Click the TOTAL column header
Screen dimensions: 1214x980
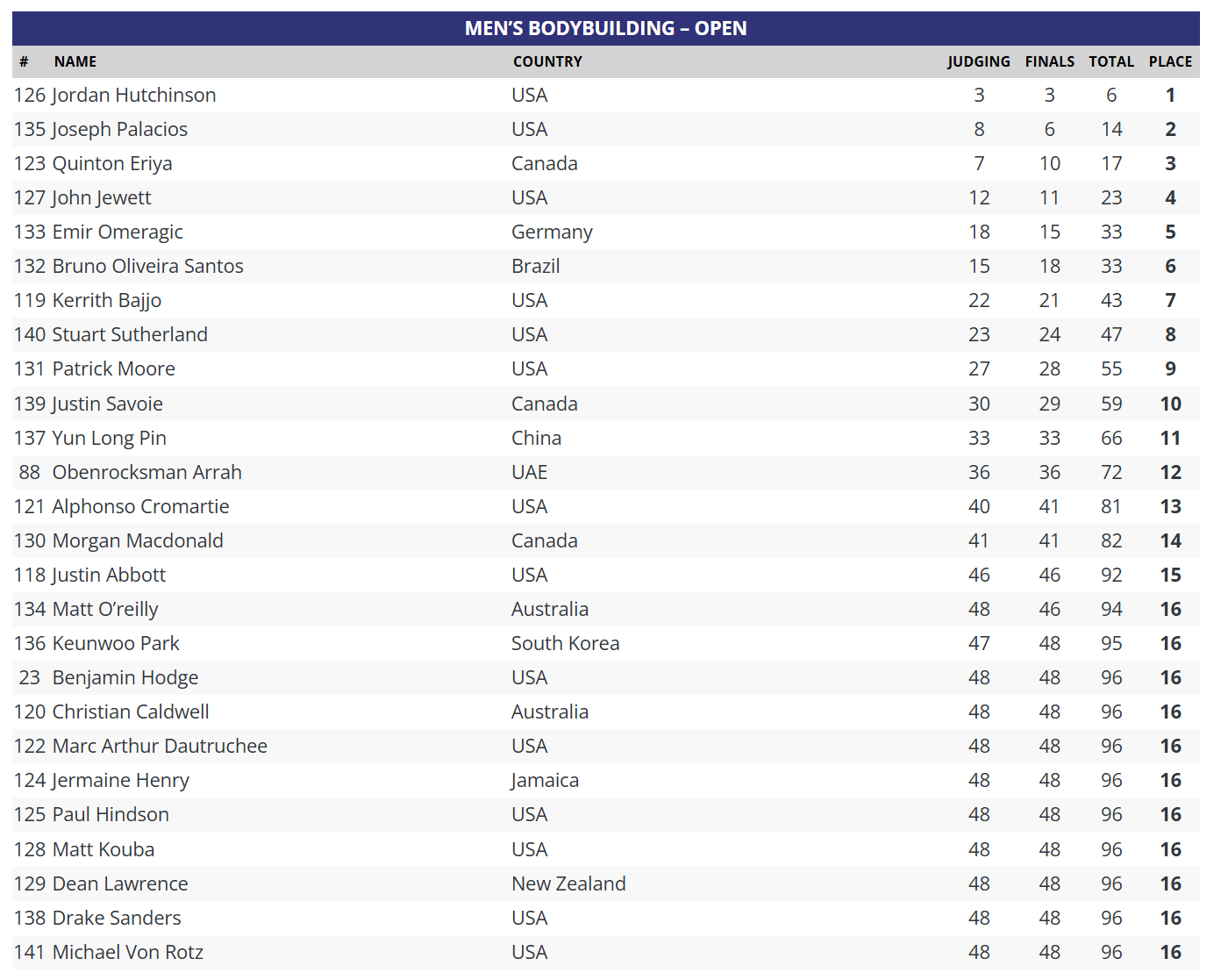1111,61
